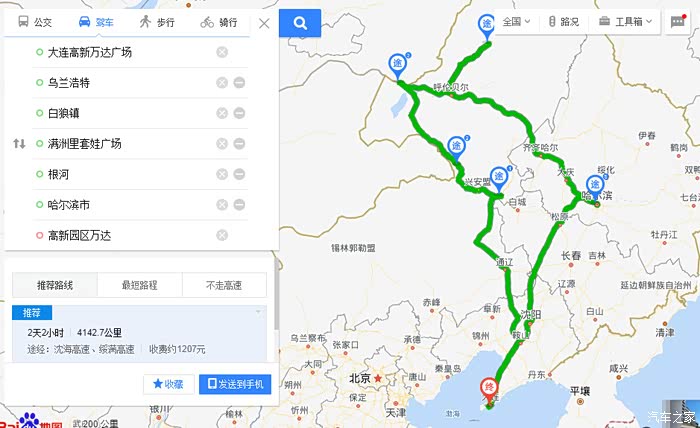The width and height of the screenshot is (700, 428).
Task: Swap route order with the arrows icon
Action: point(19,144)
